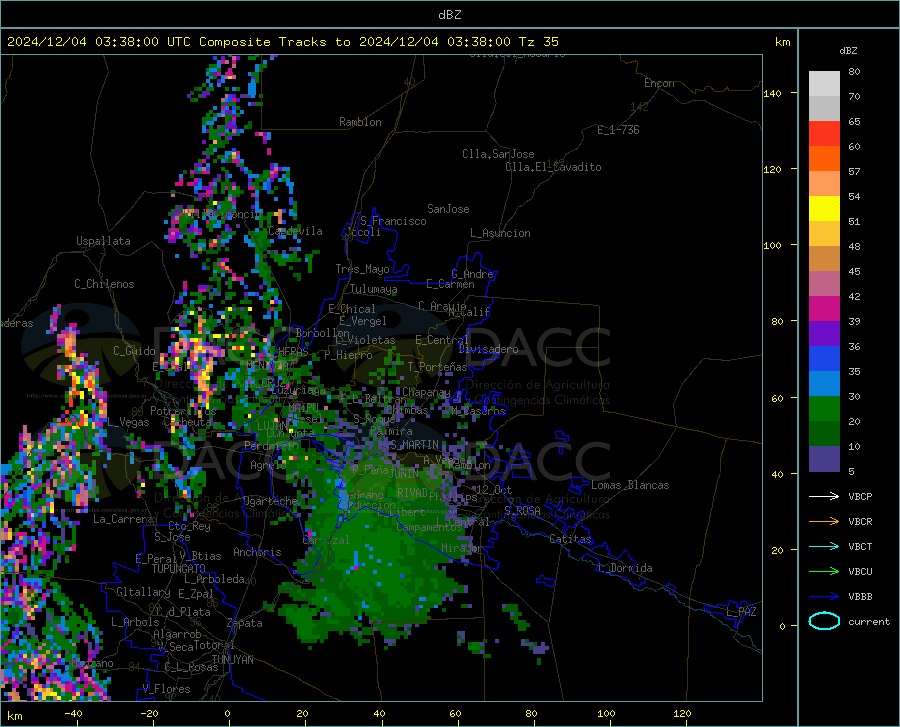900x727 pixels.
Task: Click the E_1-736 map label
Action: [618, 130]
